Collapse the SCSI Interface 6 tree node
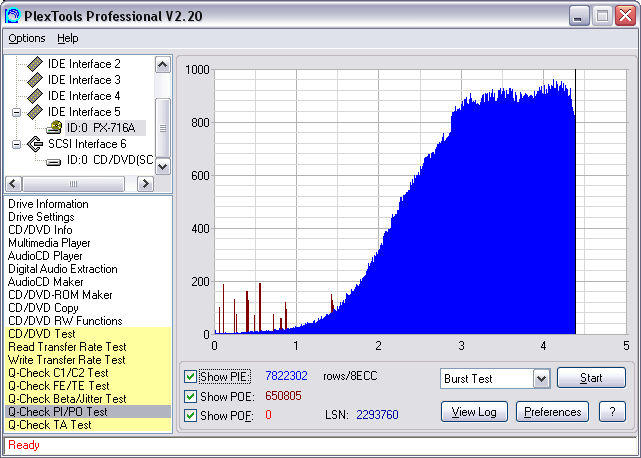 coord(16,144)
